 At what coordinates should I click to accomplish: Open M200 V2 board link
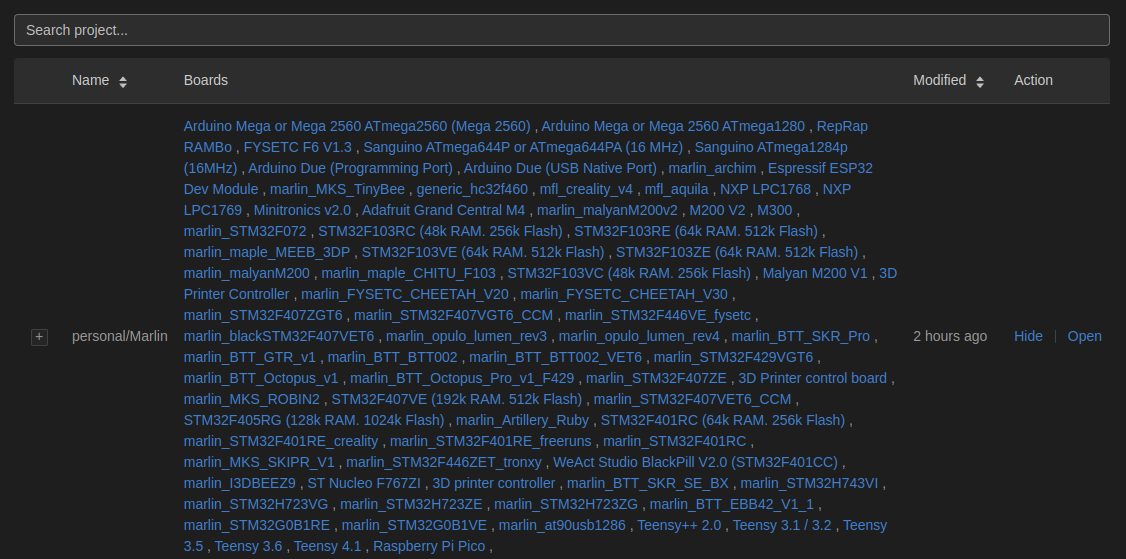717,211
